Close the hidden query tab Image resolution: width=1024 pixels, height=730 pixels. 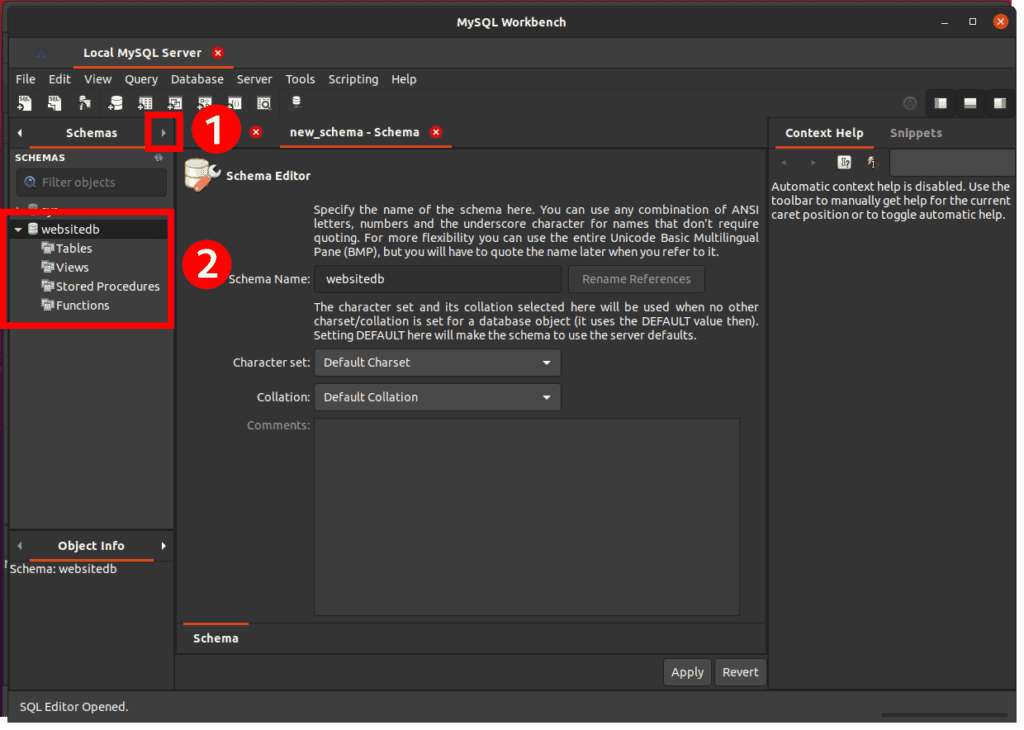pyautogui.click(x=256, y=132)
